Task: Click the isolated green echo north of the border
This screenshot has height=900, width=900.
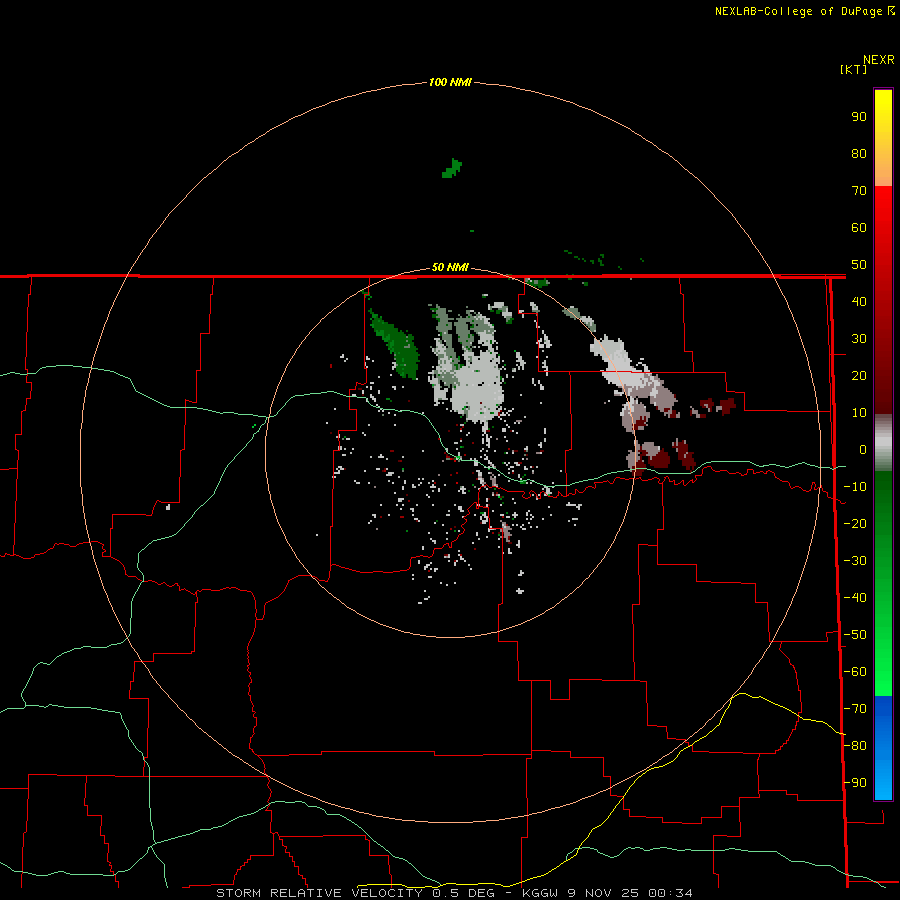Action: tap(452, 169)
